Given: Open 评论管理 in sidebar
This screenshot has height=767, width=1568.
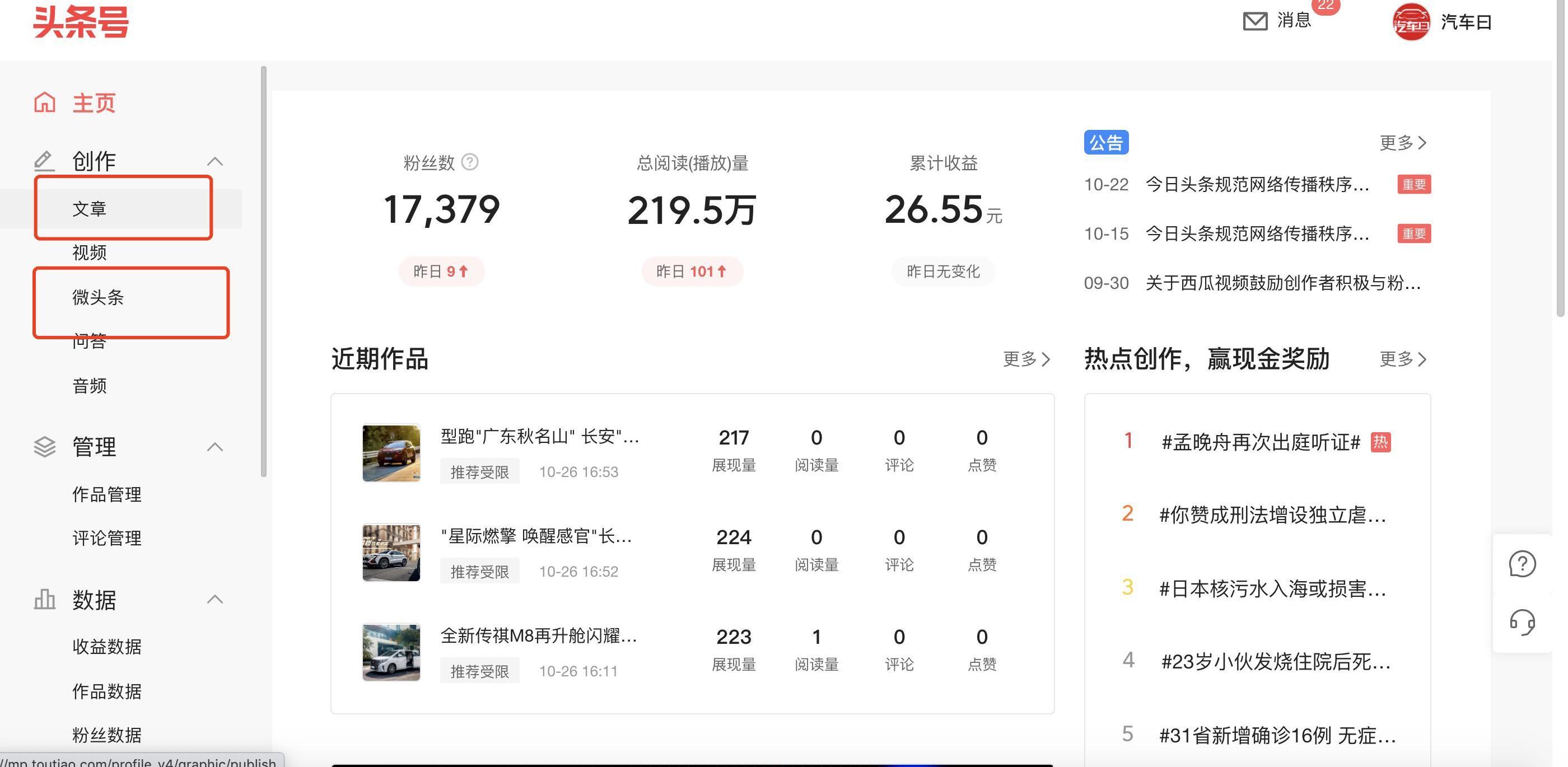Looking at the screenshot, I should 107,538.
